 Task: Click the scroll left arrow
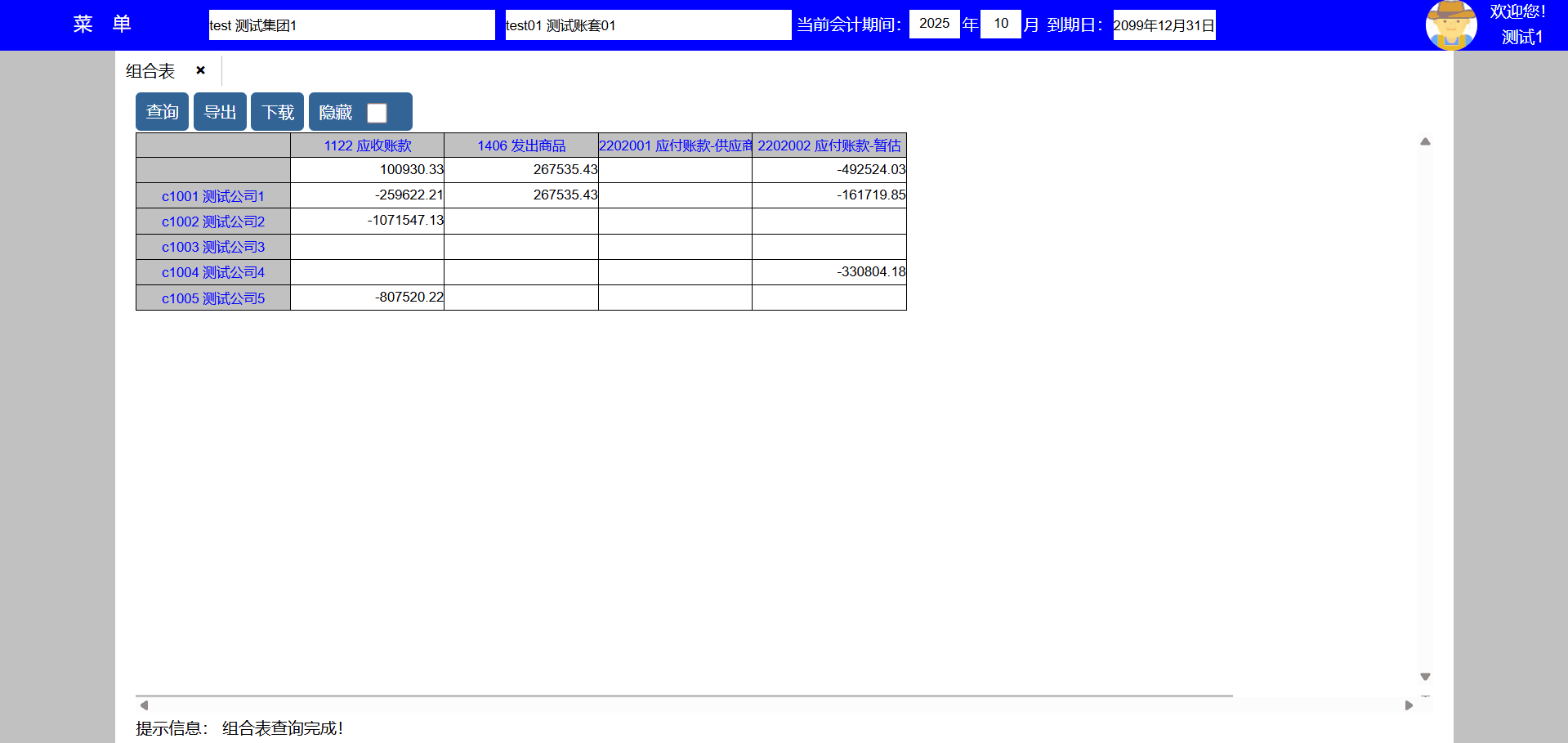(x=144, y=705)
